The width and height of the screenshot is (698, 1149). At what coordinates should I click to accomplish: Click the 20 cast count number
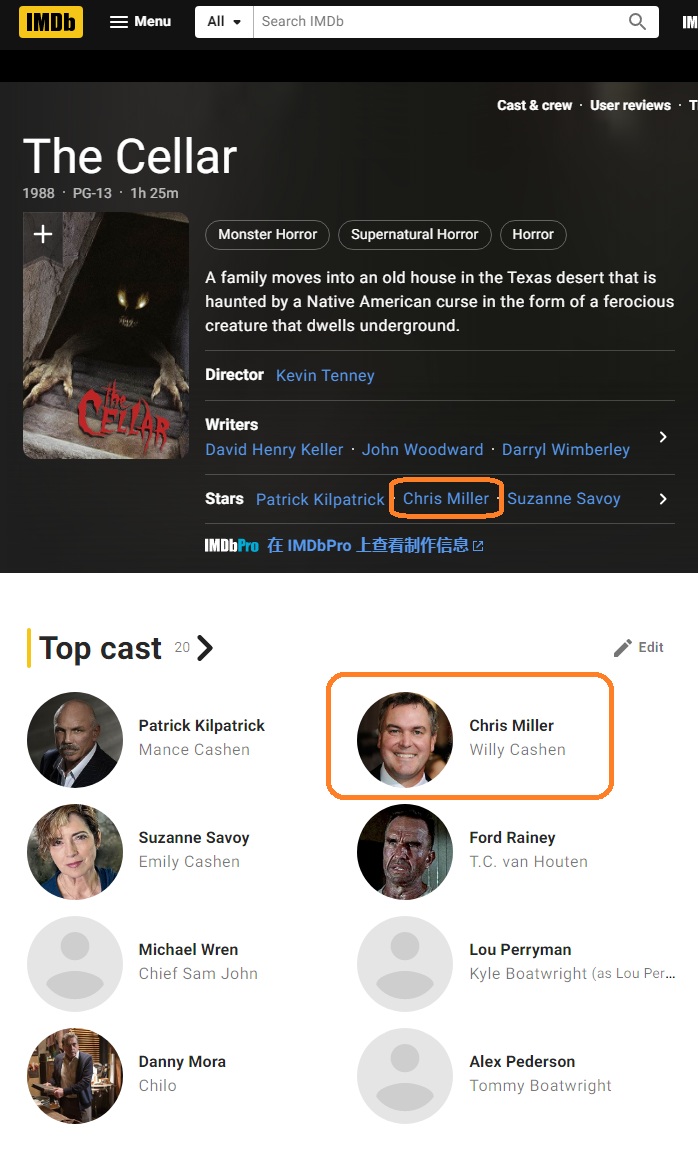182,647
